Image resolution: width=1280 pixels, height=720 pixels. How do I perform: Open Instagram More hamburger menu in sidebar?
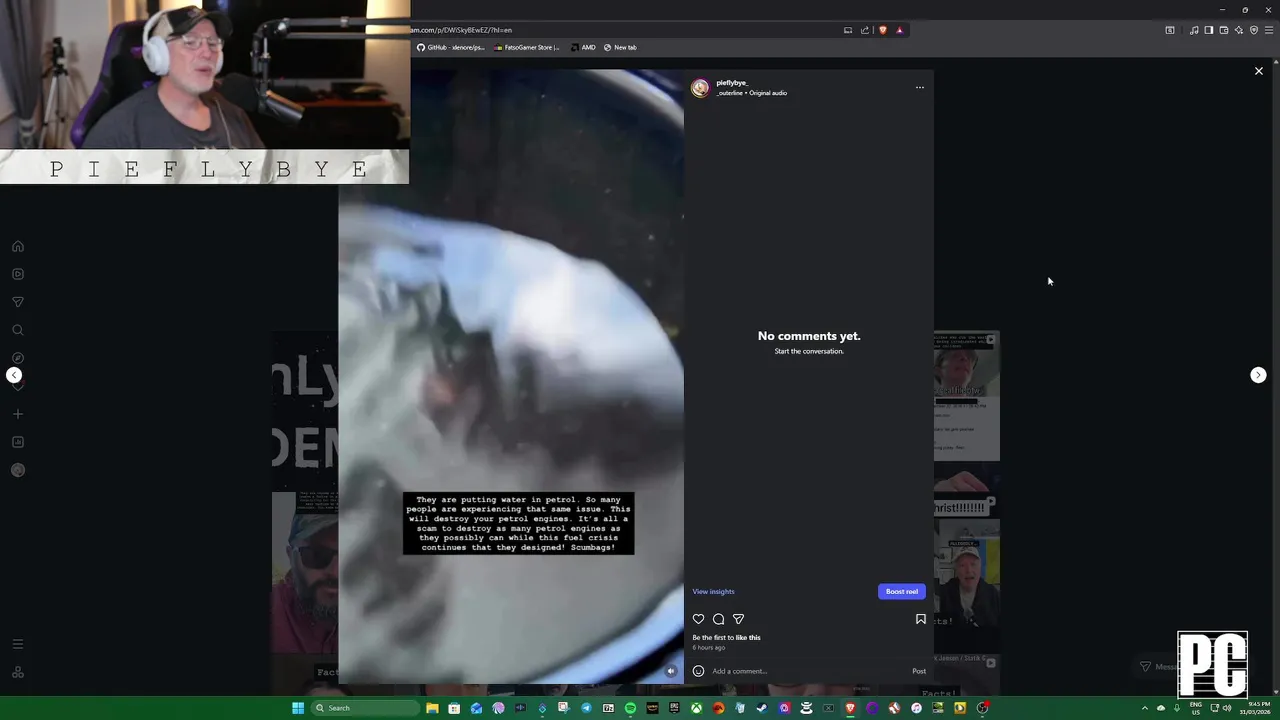[17, 644]
